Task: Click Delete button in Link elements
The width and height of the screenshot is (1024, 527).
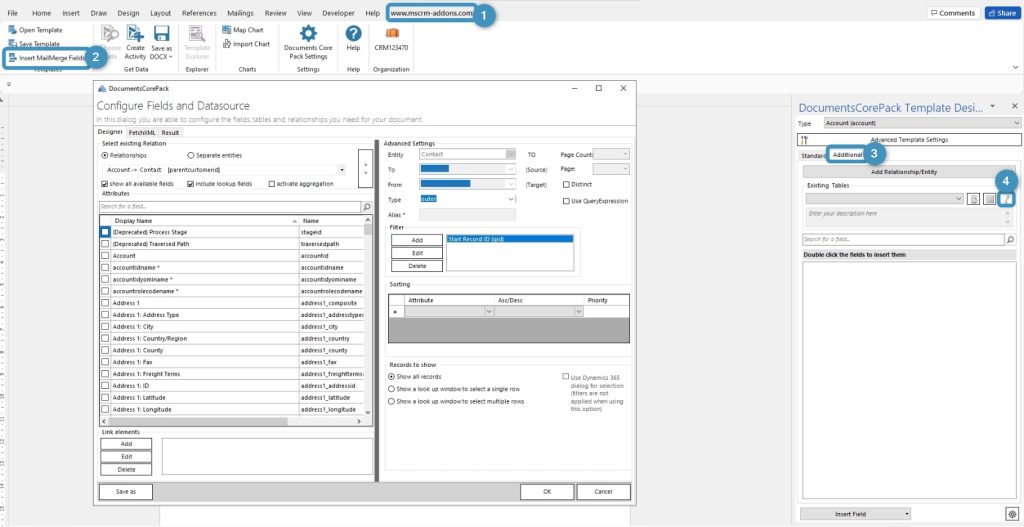Action: (126, 470)
